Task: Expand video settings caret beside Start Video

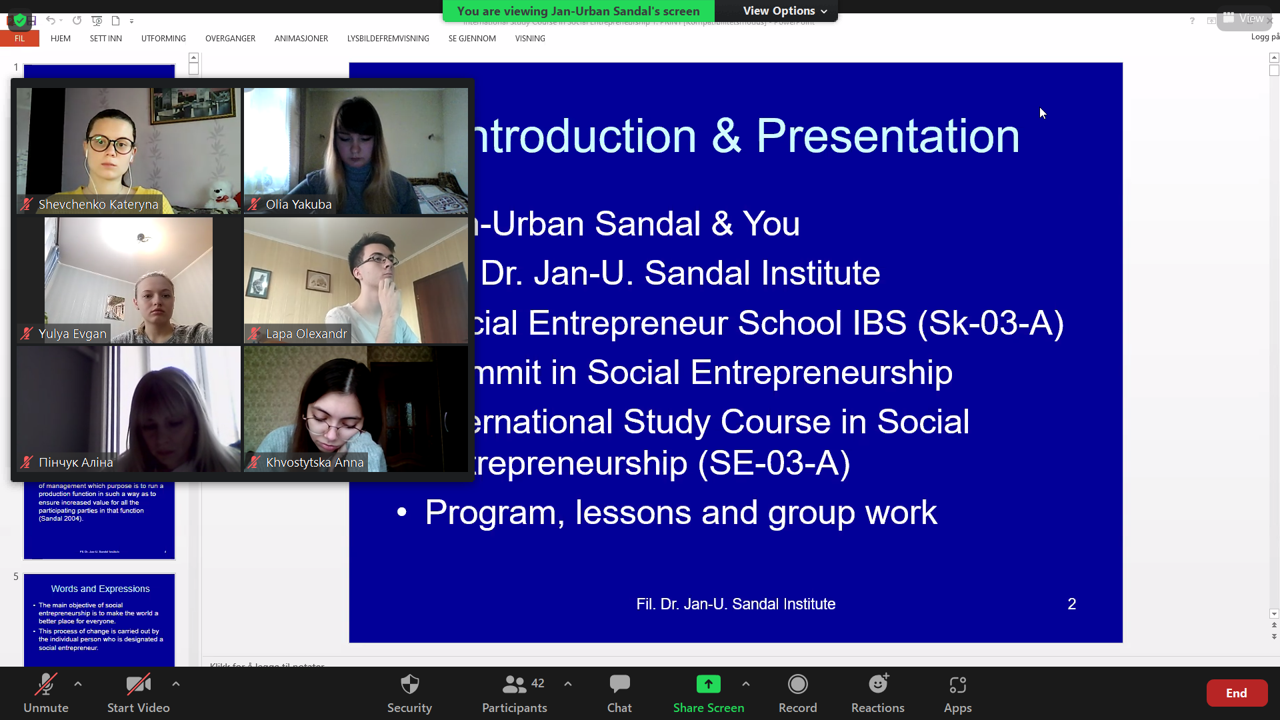Action: tap(176, 684)
